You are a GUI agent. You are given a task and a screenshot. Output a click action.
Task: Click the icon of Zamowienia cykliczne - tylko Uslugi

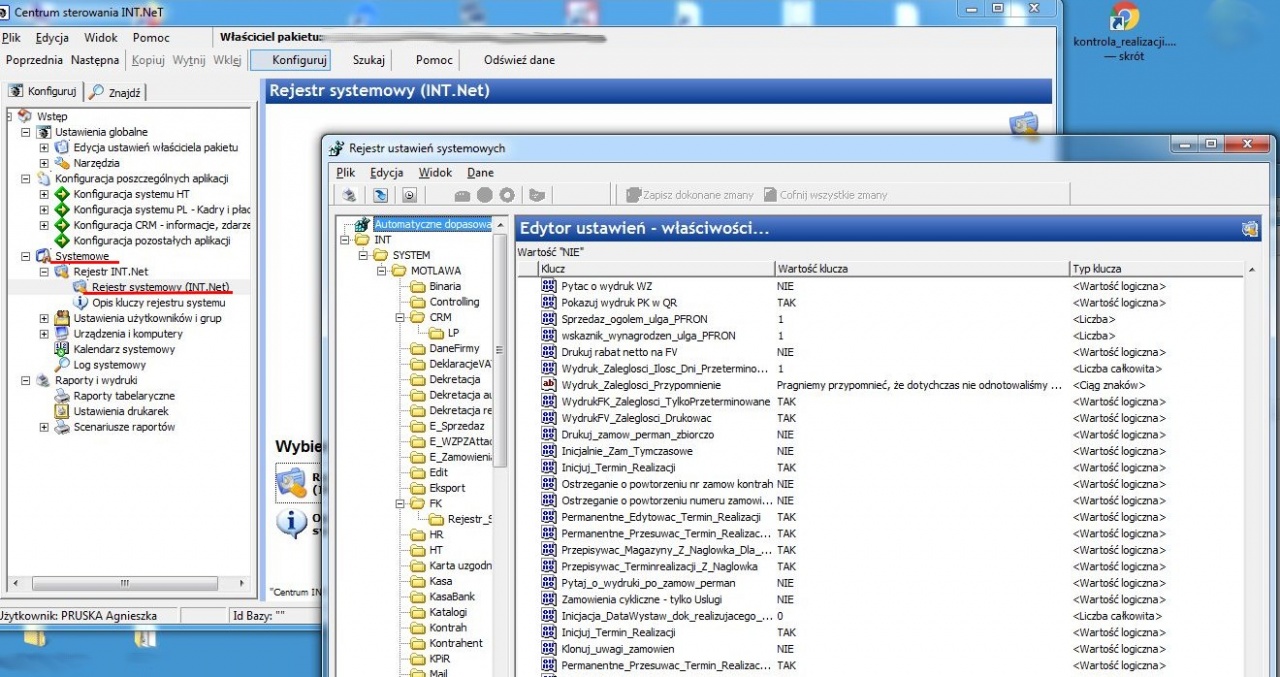tap(548, 599)
